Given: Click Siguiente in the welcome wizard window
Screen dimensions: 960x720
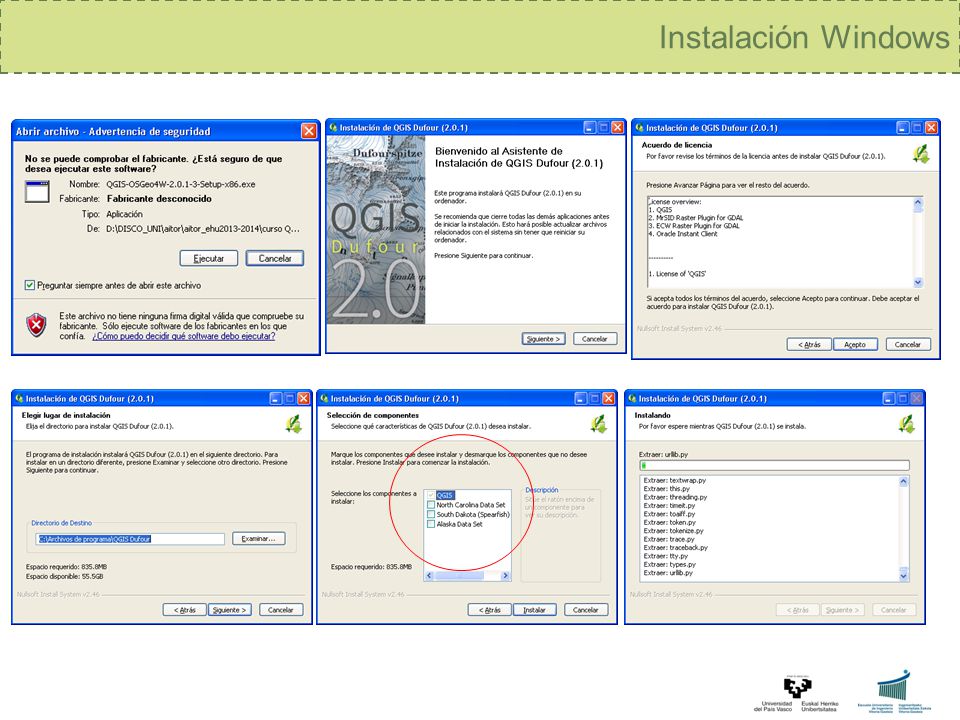Looking at the screenshot, I should click(543, 339).
